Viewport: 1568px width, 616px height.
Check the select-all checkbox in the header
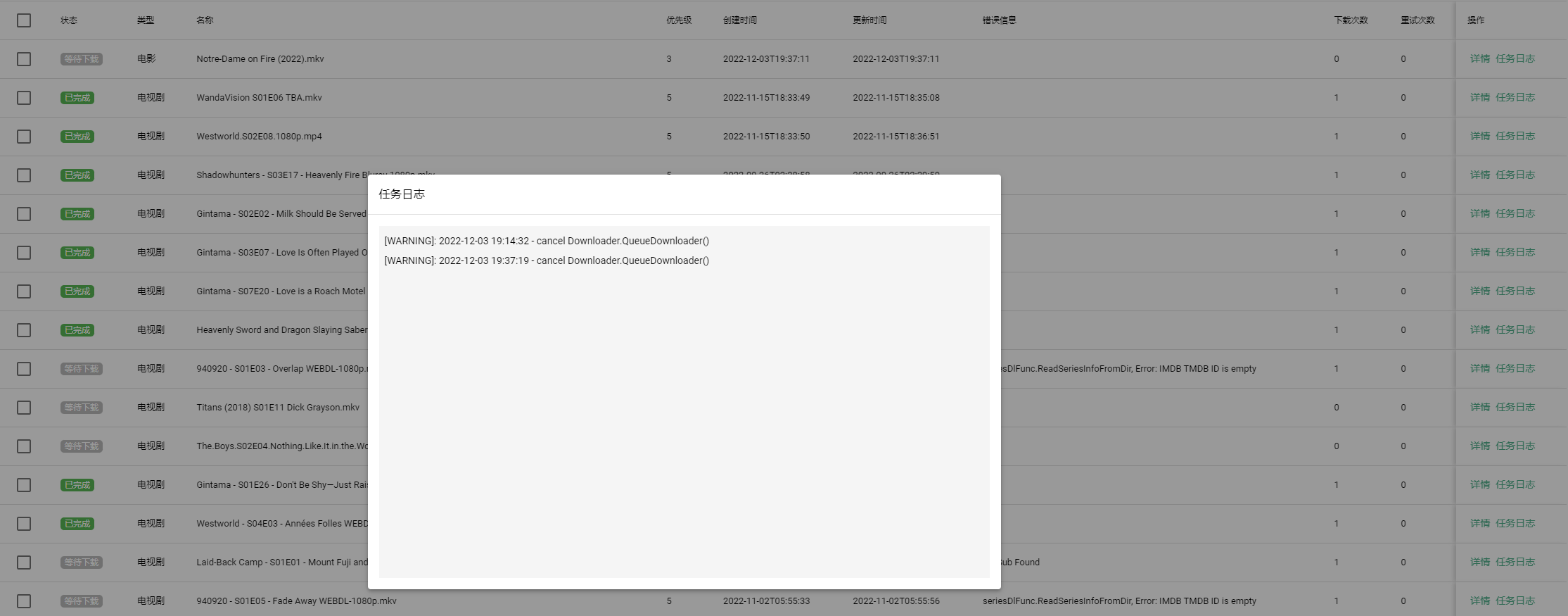click(x=24, y=20)
